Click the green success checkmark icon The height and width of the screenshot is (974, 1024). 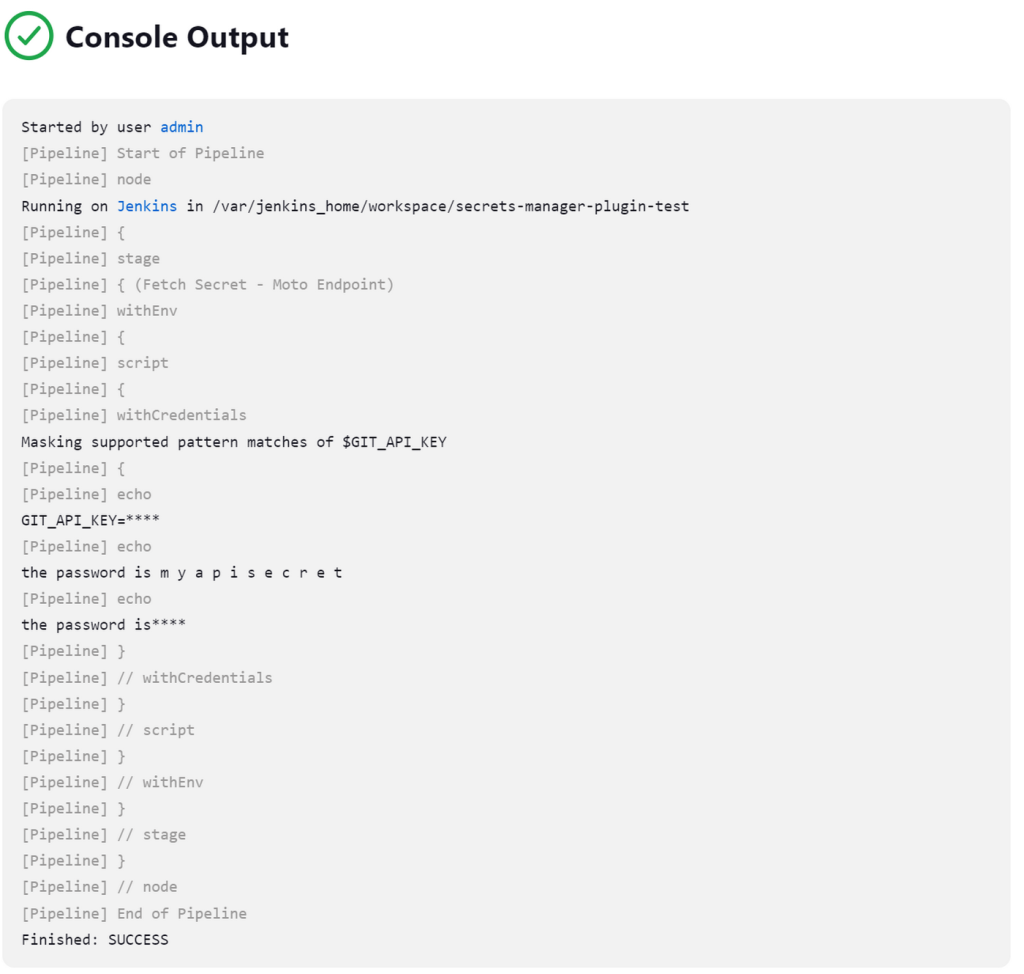click(x=29, y=36)
